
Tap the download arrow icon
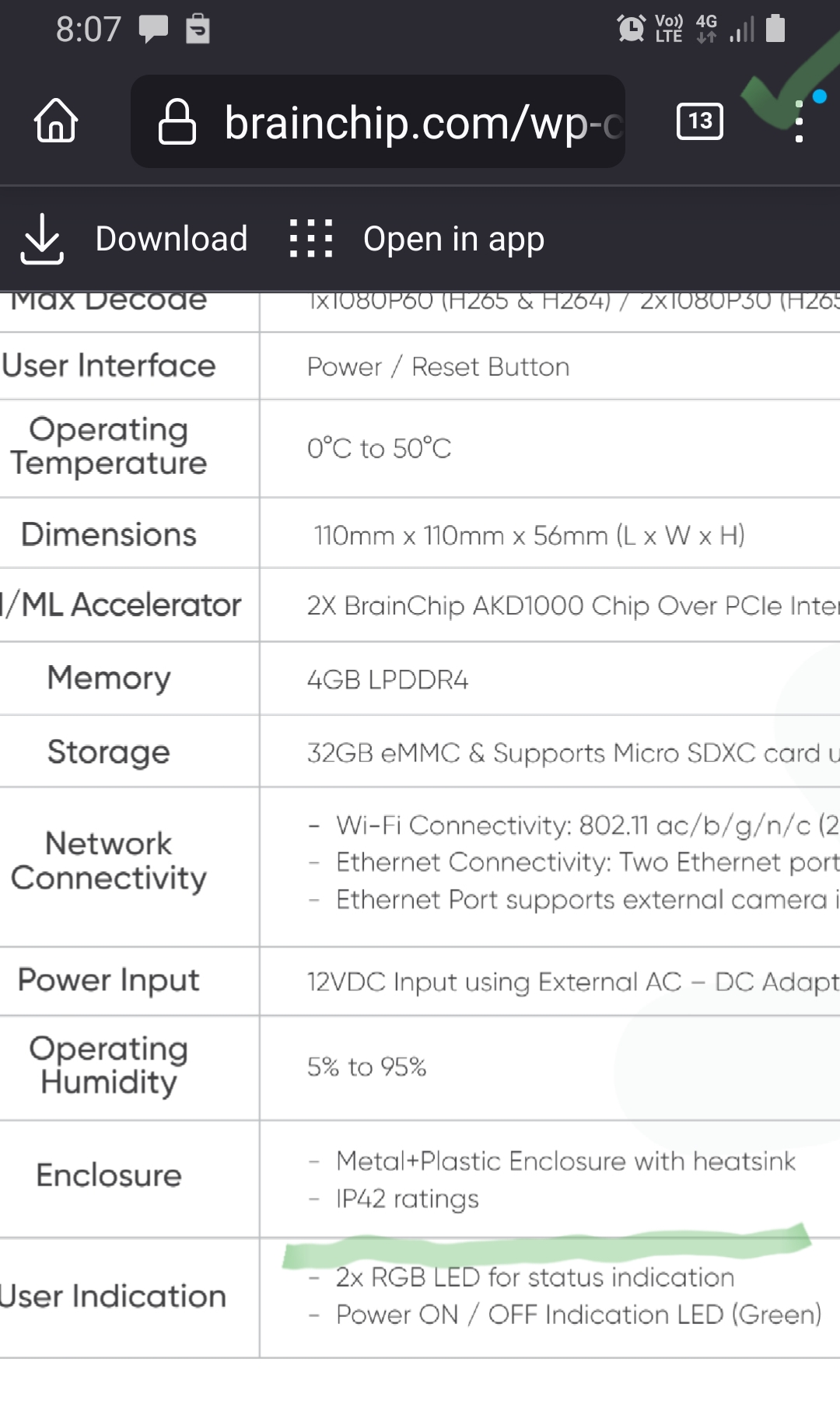(x=41, y=238)
